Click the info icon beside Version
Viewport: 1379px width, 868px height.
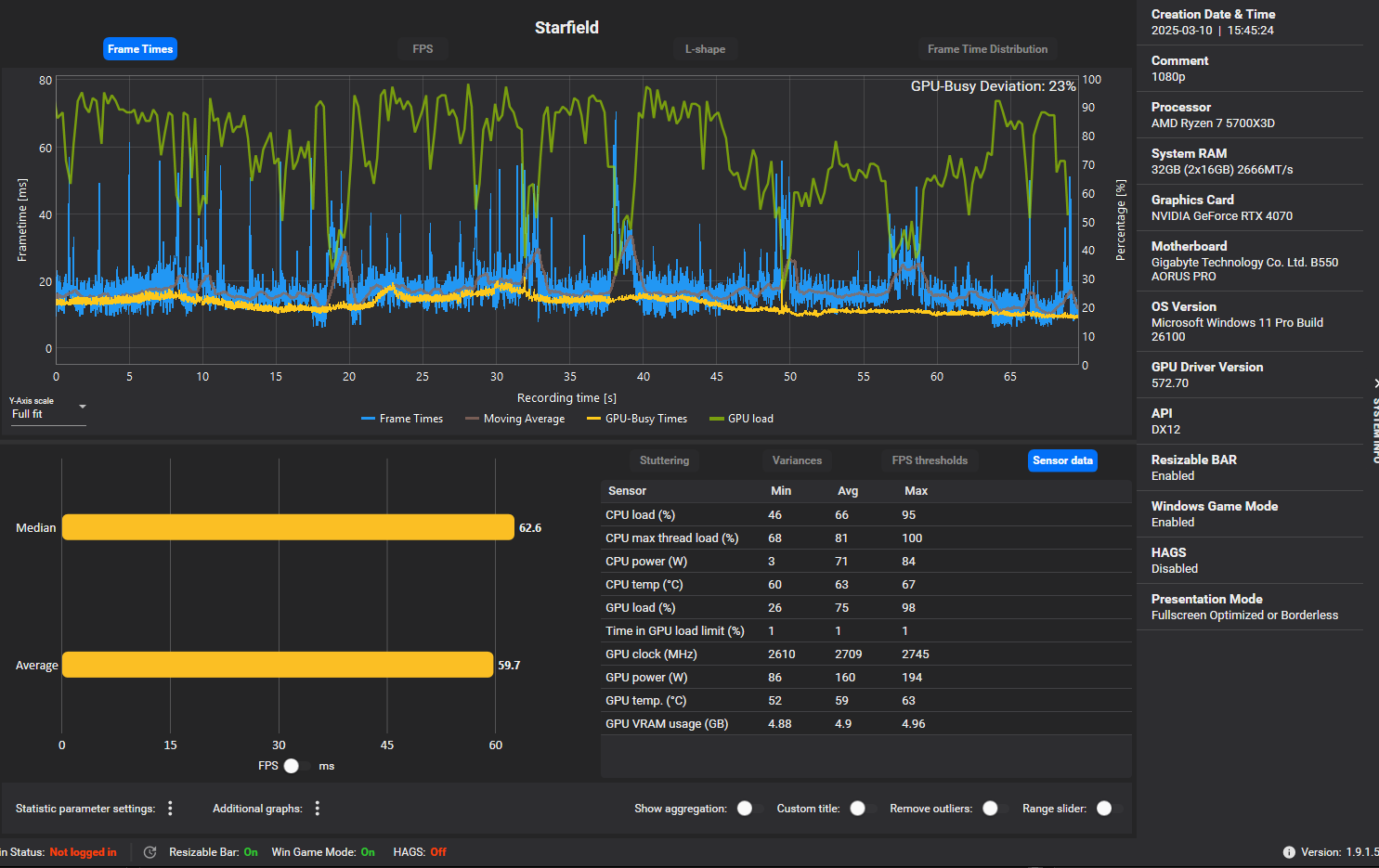(x=1289, y=852)
